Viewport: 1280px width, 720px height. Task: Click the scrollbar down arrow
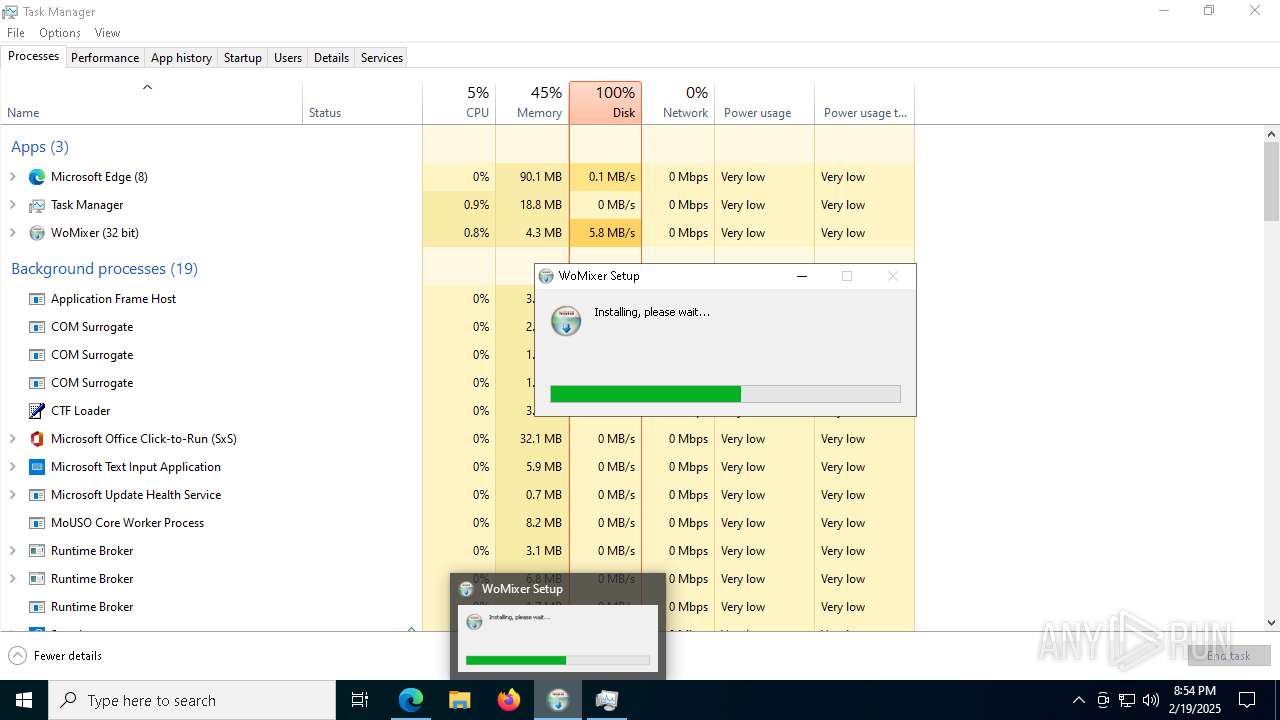click(1272, 622)
